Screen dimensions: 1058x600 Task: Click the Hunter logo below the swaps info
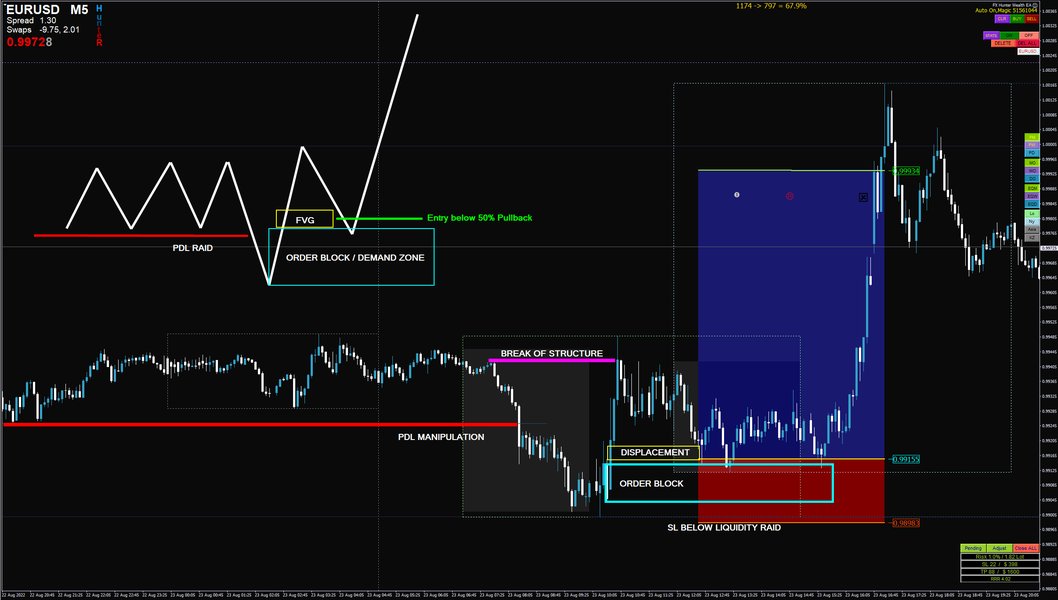coord(98,26)
